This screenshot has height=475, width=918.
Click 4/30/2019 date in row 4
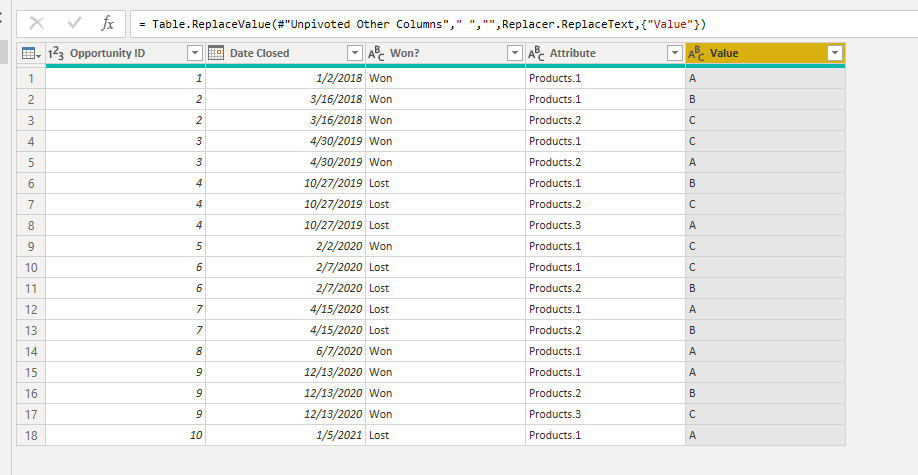point(286,141)
